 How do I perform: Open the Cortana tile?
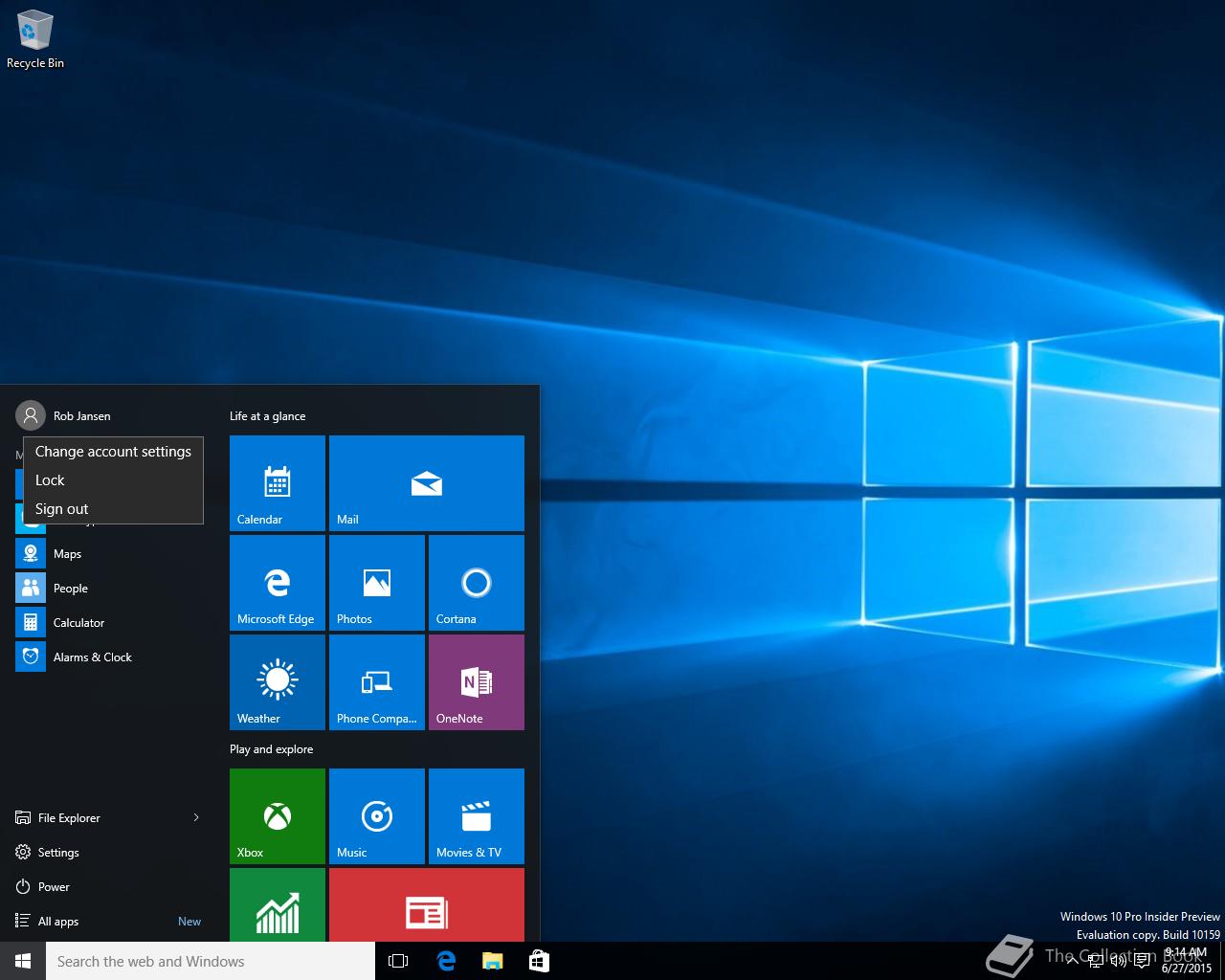[x=477, y=583]
